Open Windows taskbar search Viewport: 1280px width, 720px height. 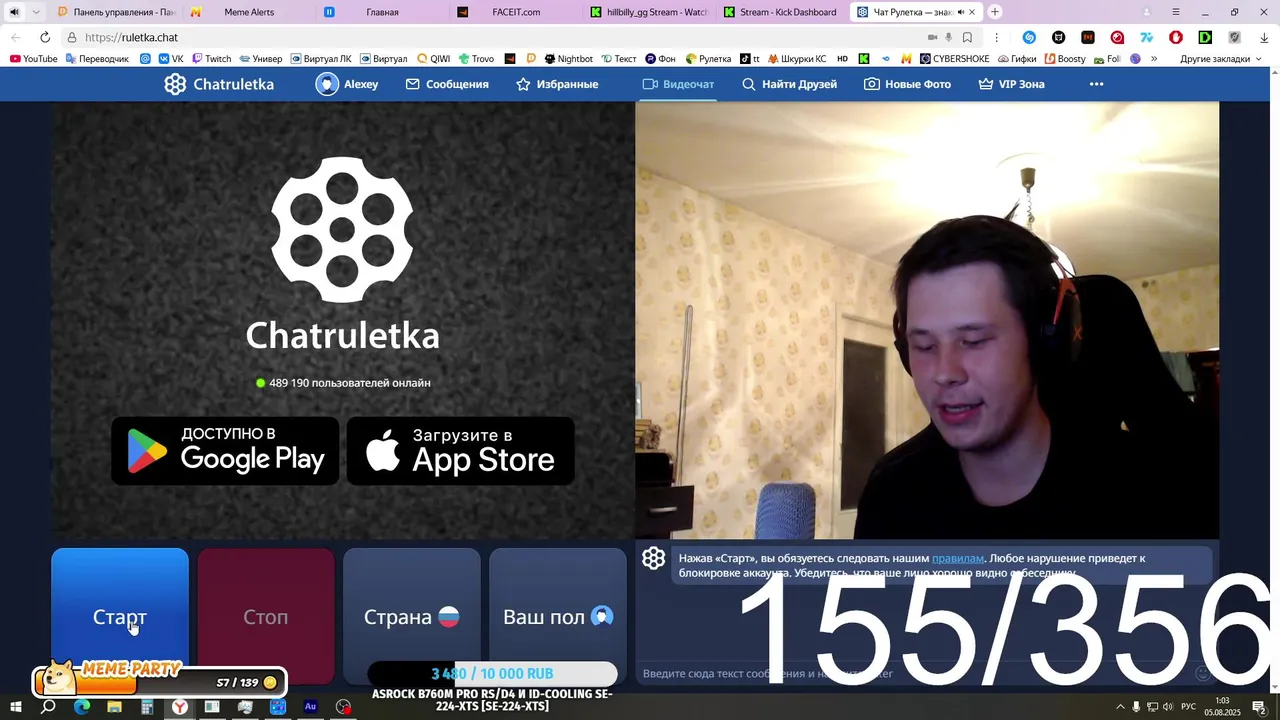48,707
